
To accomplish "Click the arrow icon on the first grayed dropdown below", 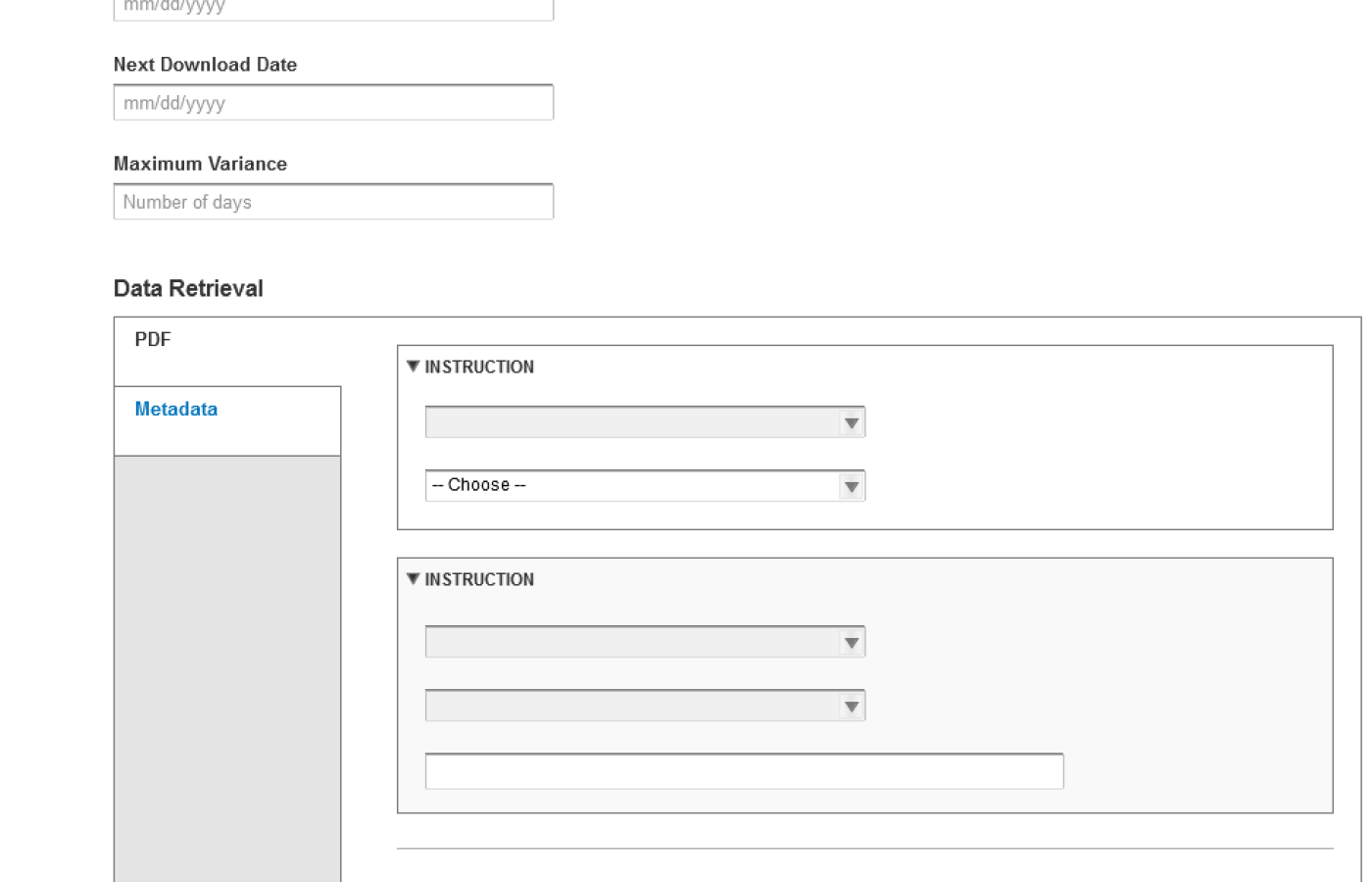I will coord(851,642).
